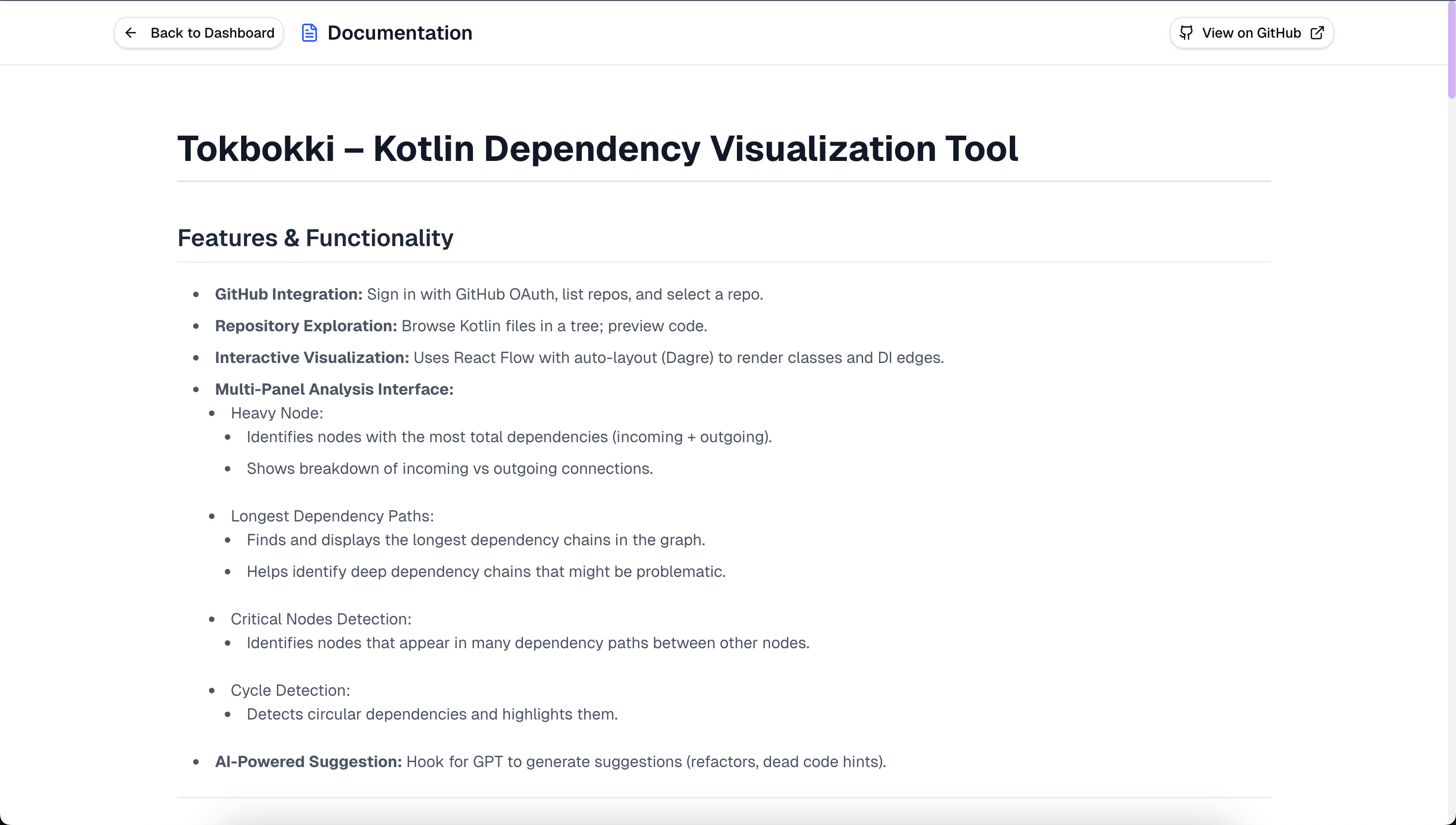Click the Critical Nodes Detection list item
1456x825 pixels.
pyautogui.click(x=320, y=619)
